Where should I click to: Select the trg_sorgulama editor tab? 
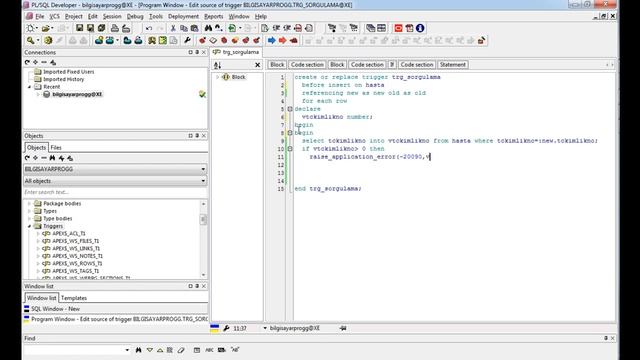236,52
